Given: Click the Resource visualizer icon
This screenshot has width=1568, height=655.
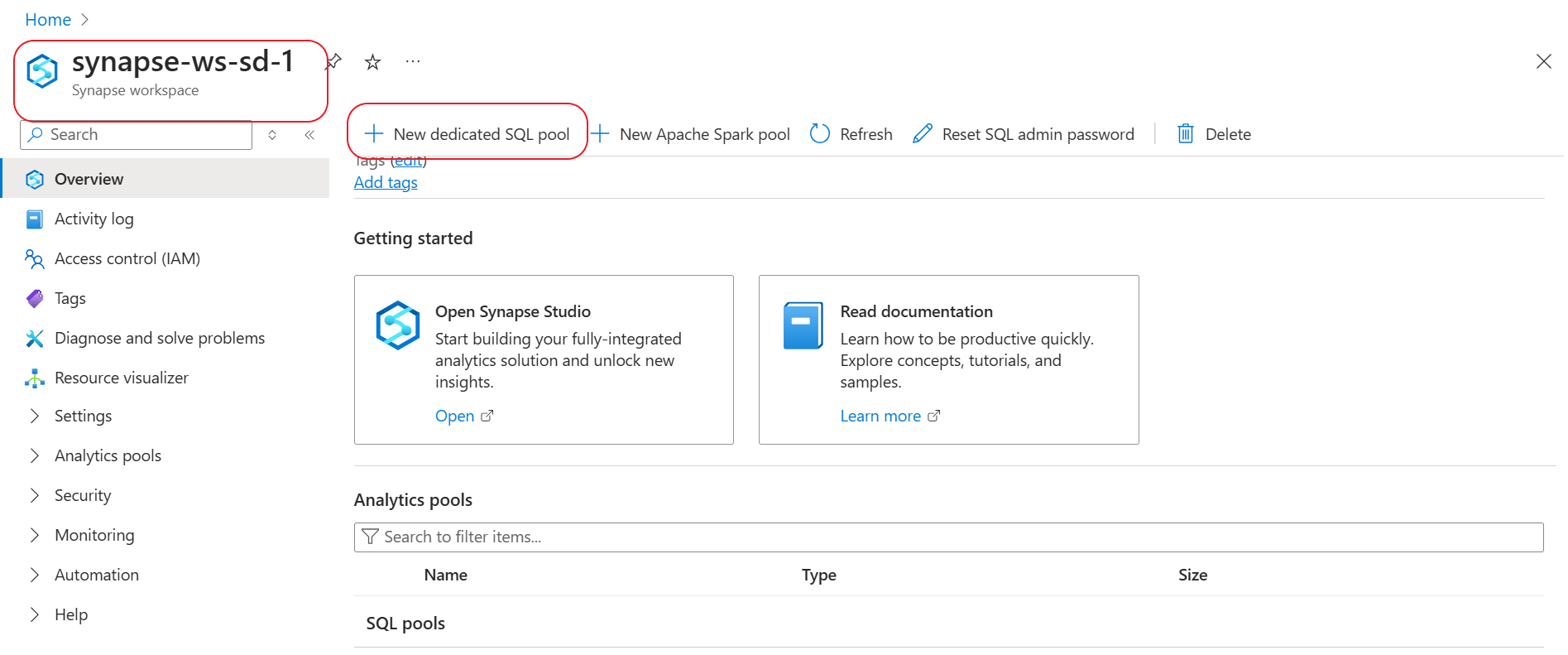Looking at the screenshot, I should pos(35,378).
